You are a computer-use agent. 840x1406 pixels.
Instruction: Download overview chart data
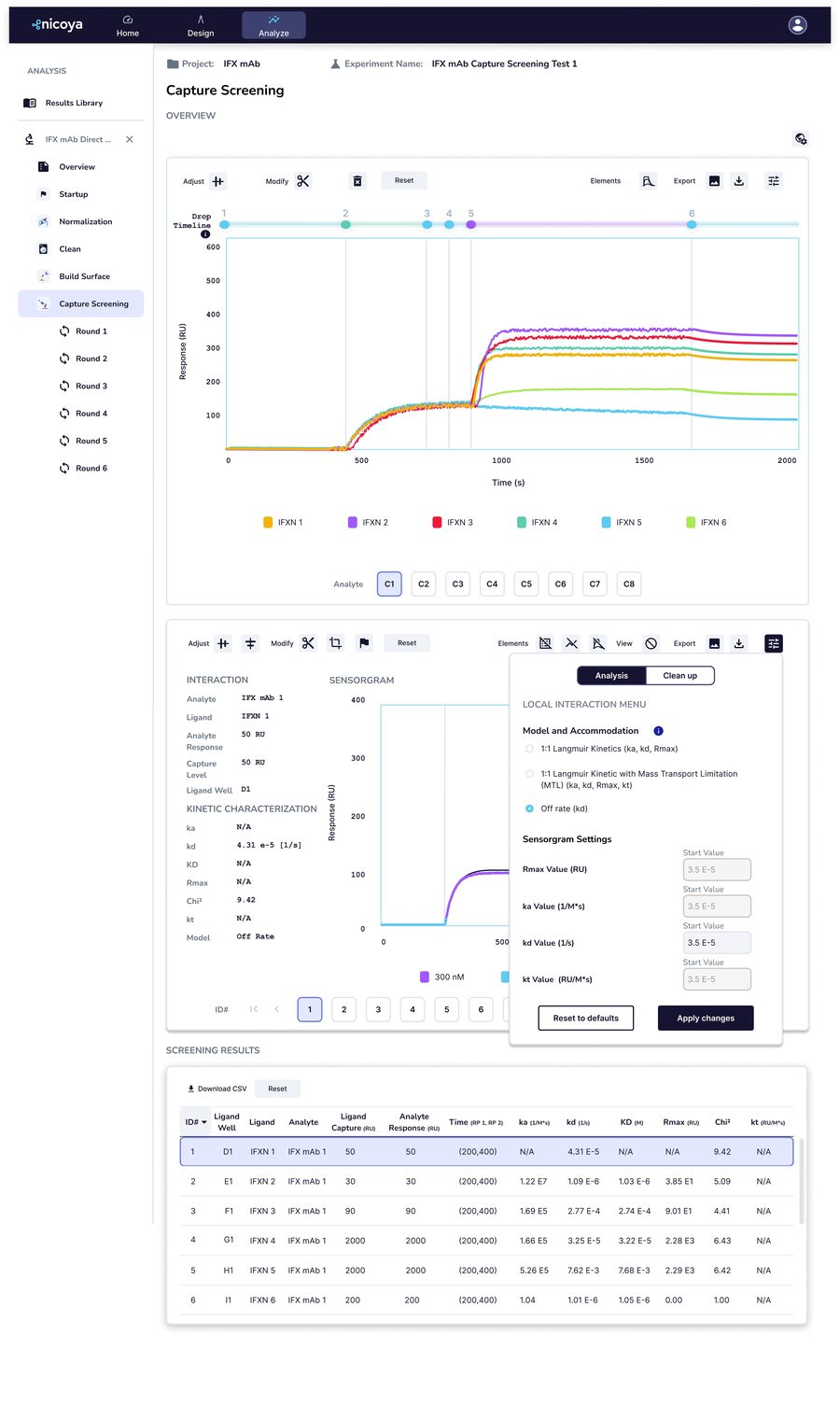pyautogui.click(x=739, y=181)
